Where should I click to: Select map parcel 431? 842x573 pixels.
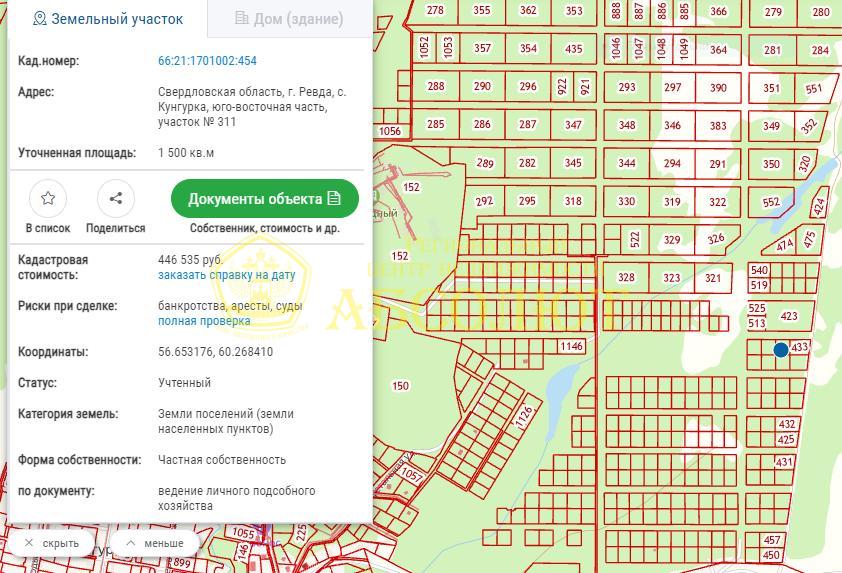[x=784, y=462]
